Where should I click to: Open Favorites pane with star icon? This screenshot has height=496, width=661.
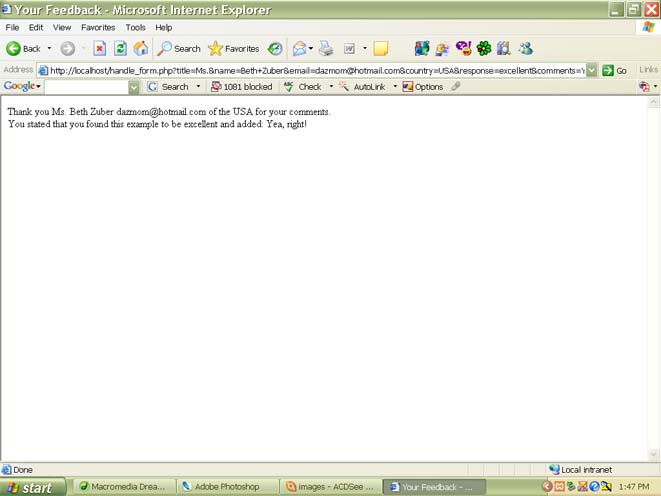click(x=234, y=49)
